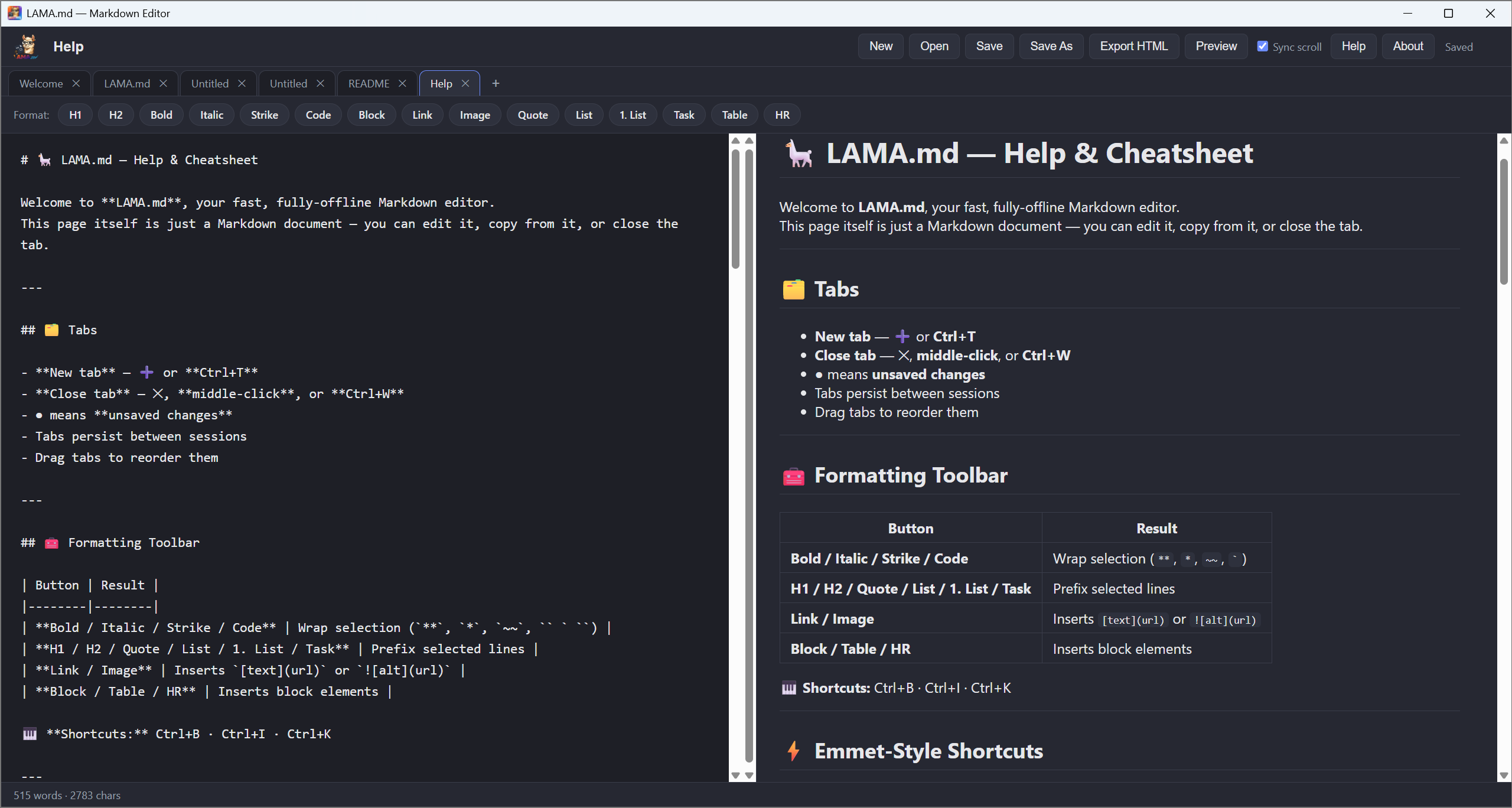Insert a numbered 1. List
This screenshot has width=1512, height=808.
(x=633, y=115)
